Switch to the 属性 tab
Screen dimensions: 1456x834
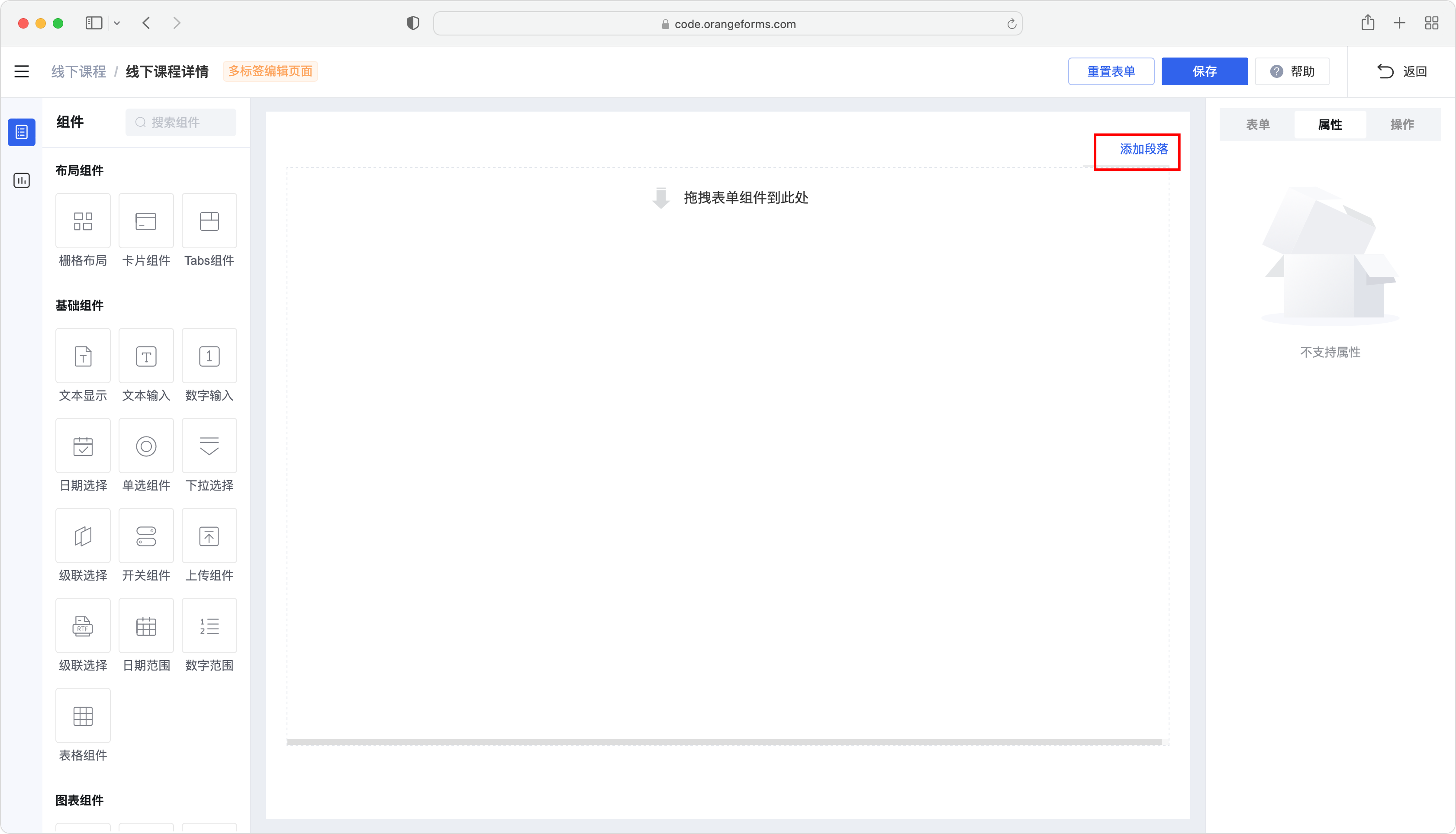[x=1330, y=124]
